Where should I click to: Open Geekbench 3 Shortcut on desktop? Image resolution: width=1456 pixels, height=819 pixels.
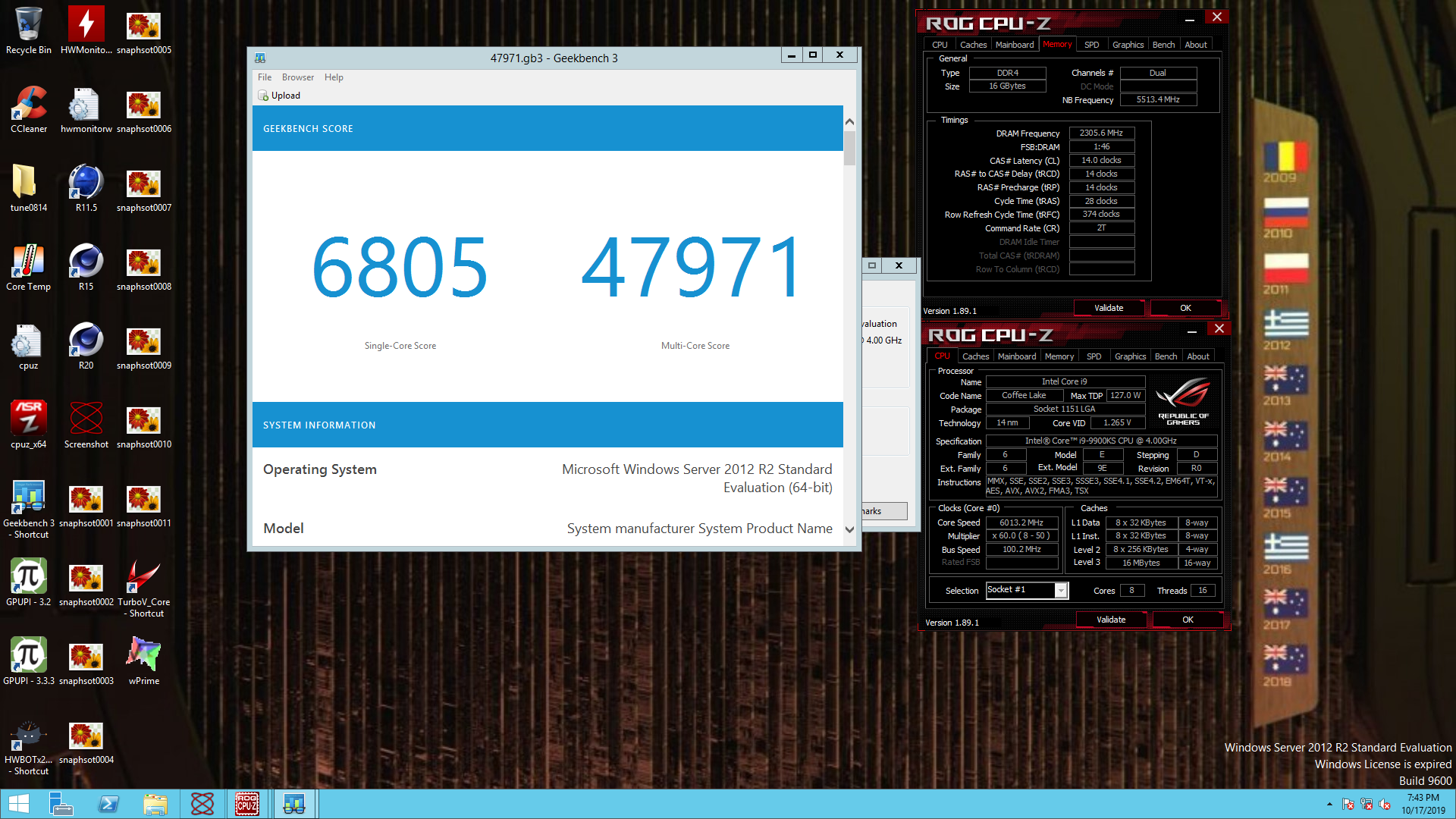click(x=28, y=509)
